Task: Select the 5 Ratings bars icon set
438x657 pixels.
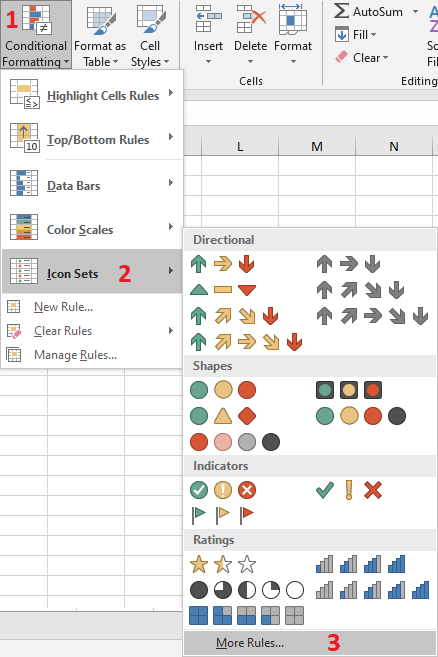Action: (373, 590)
